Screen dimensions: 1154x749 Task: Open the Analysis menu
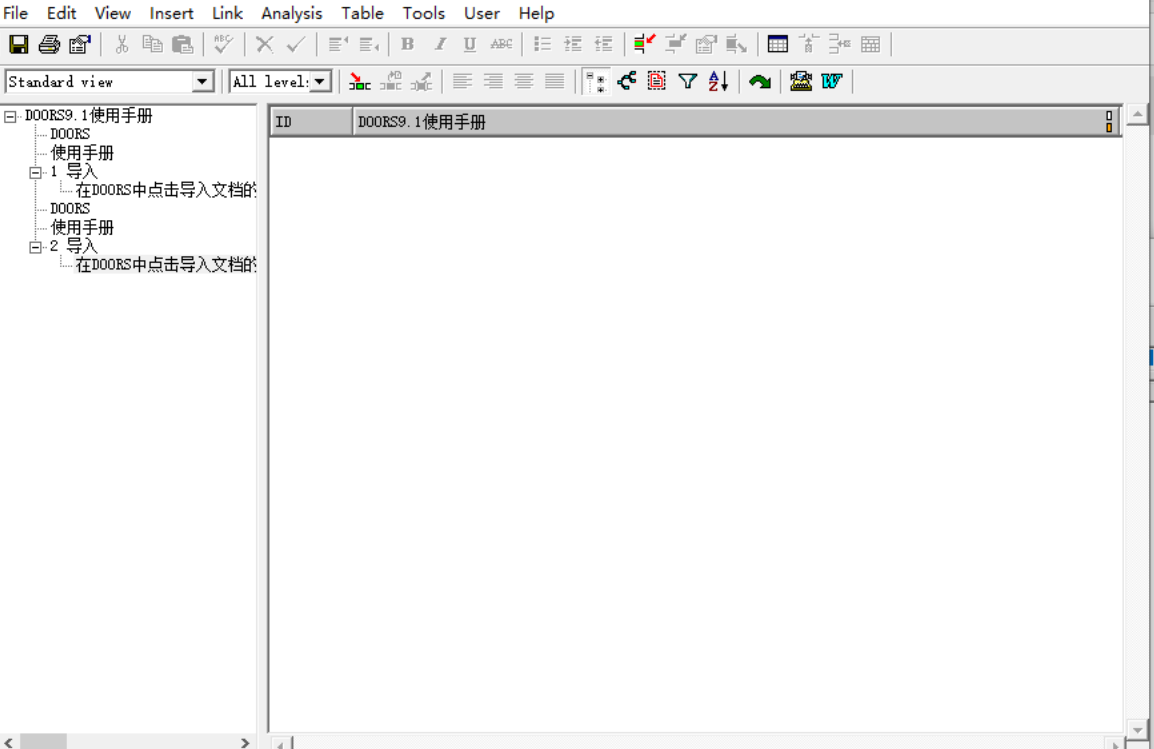[x=291, y=13]
